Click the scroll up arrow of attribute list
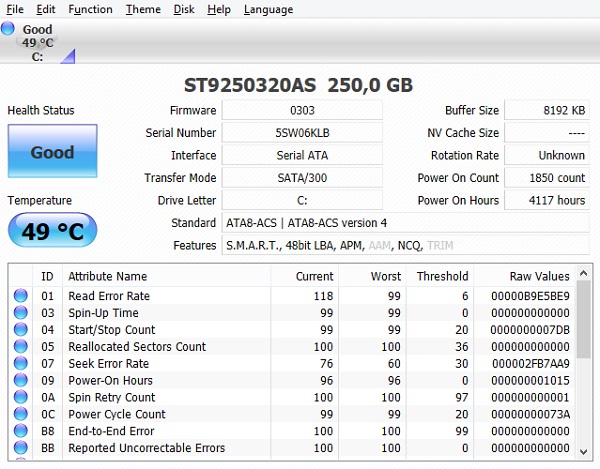The height and width of the screenshot is (469, 600). click(x=584, y=273)
